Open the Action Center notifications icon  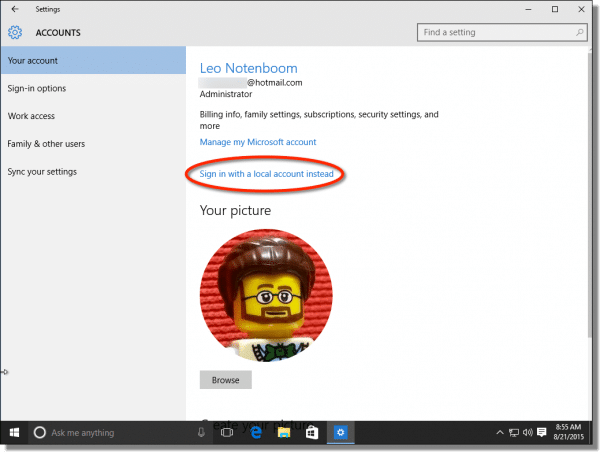(x=541, y=433)
